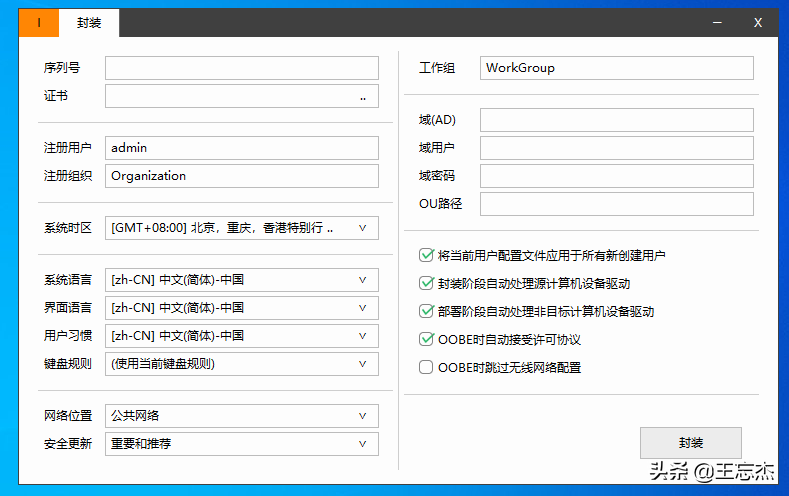Image resolution: width=789 pixels, height=496 pixels.
Task: Click the 域密码 input field
Action: [616, 176]
